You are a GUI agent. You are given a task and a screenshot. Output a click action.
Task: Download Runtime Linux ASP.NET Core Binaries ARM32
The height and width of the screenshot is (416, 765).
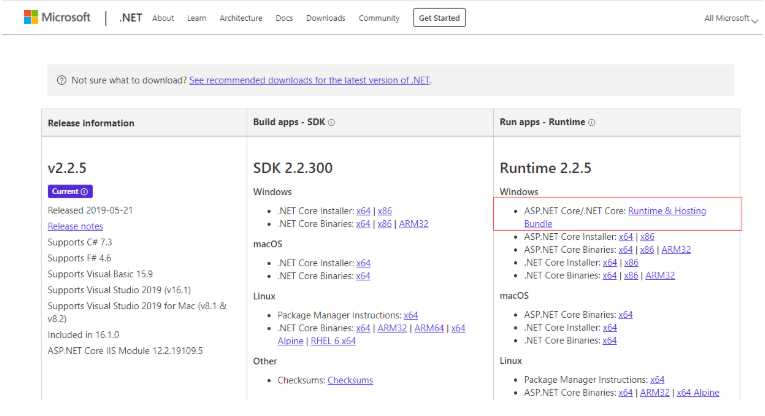click(x=655, y=393)
